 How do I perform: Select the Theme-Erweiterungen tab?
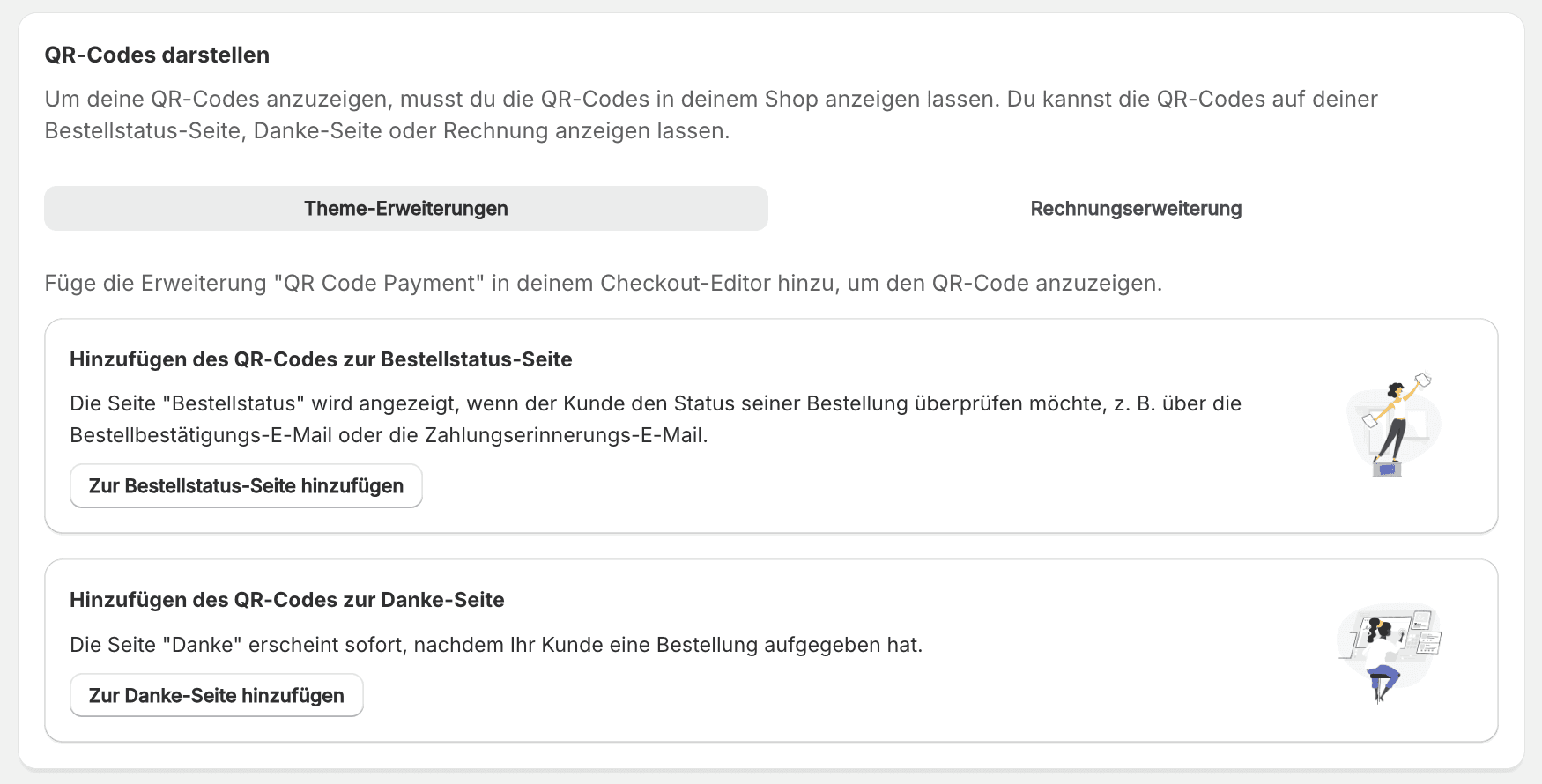coord(405,208)
